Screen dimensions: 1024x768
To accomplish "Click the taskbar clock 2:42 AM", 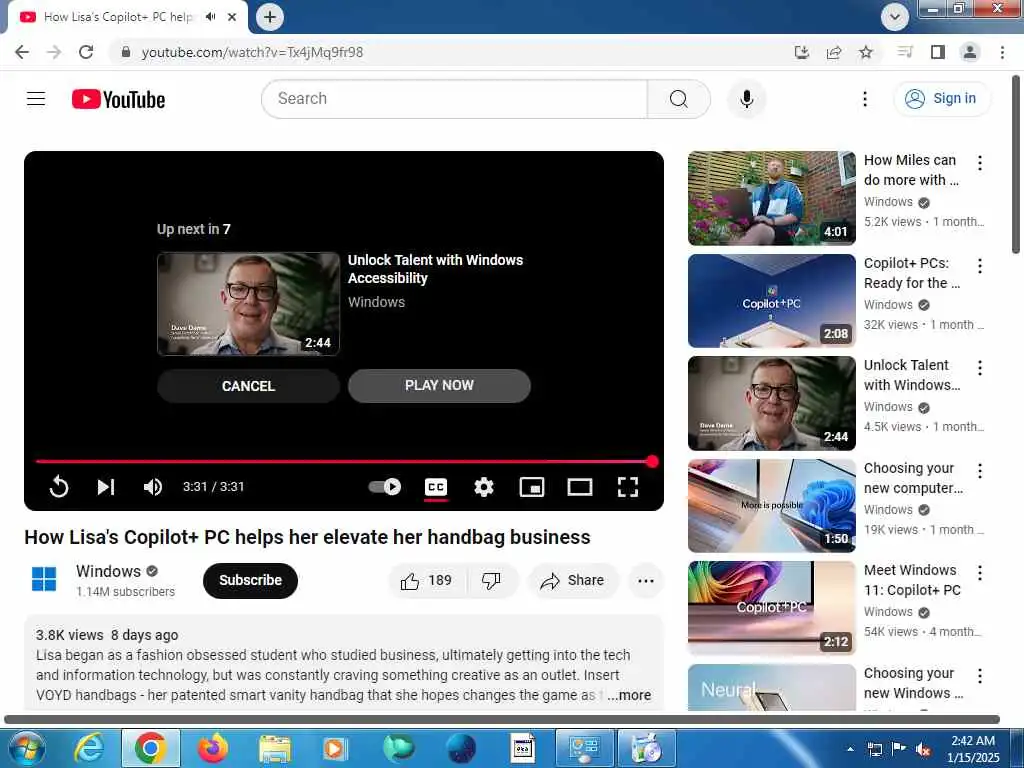I will click(973, 749).
